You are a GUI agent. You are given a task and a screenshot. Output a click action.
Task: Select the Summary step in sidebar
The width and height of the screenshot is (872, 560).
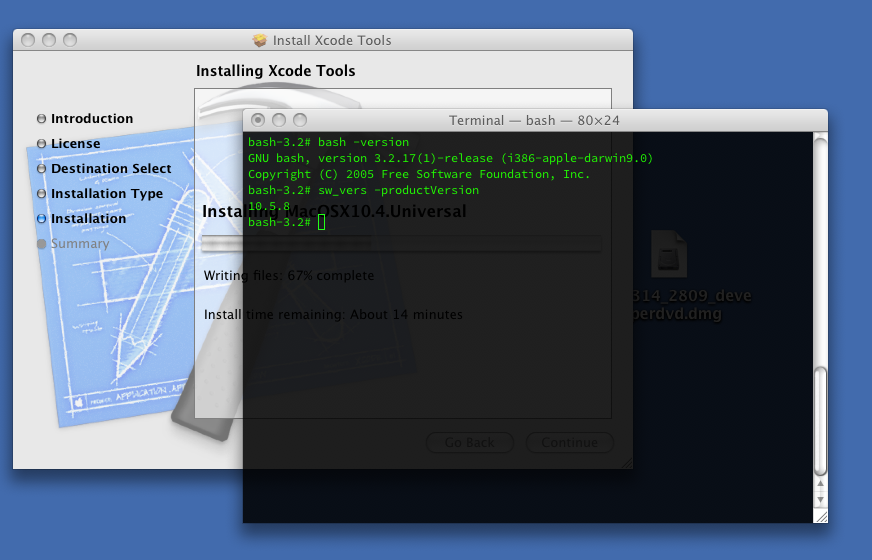(x=73, y=244)
